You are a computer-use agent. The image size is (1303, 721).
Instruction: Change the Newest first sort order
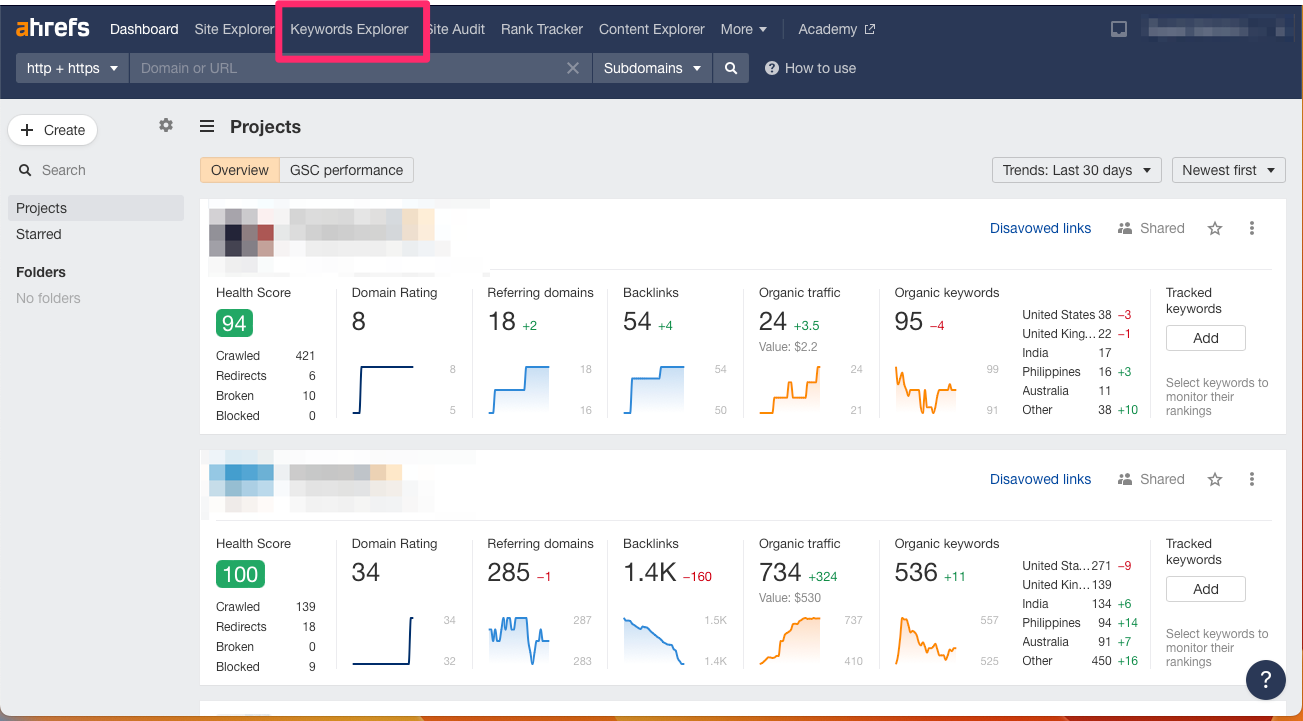(1229, 170)
